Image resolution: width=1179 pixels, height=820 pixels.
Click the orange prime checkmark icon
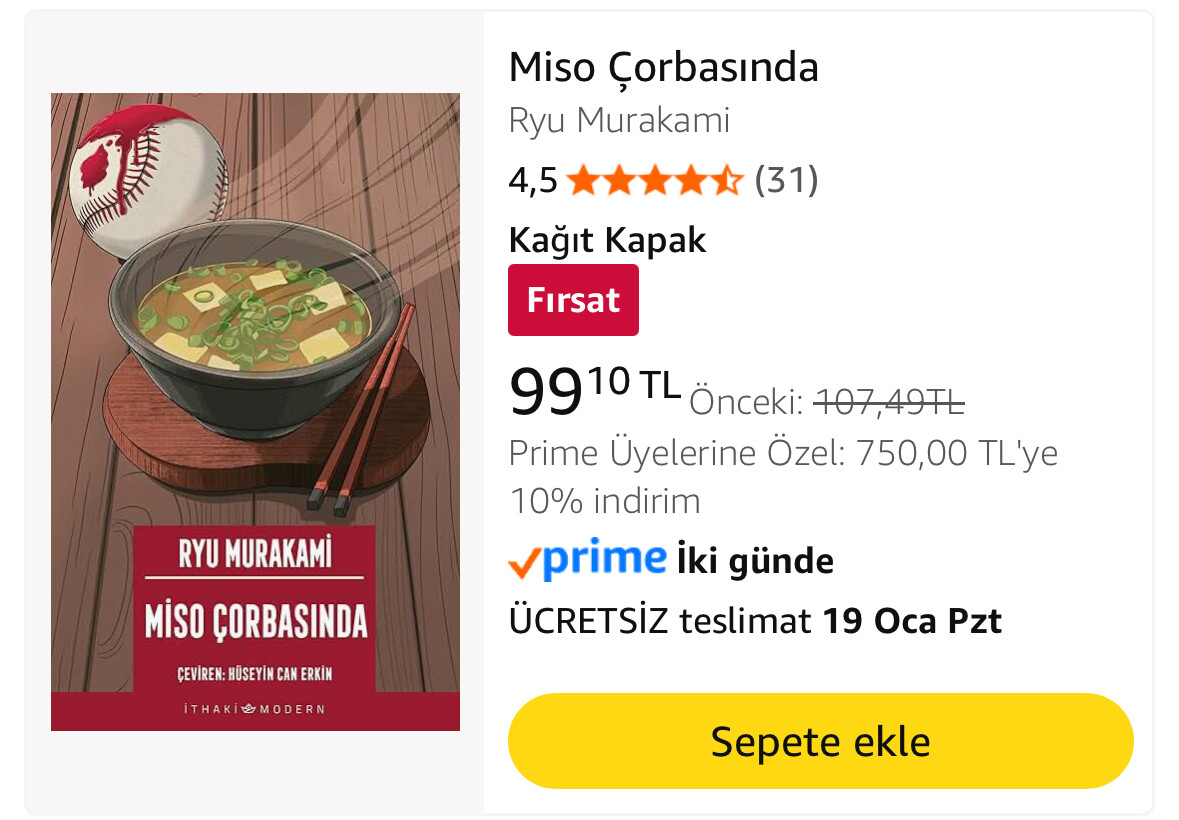tap(524, 563)
